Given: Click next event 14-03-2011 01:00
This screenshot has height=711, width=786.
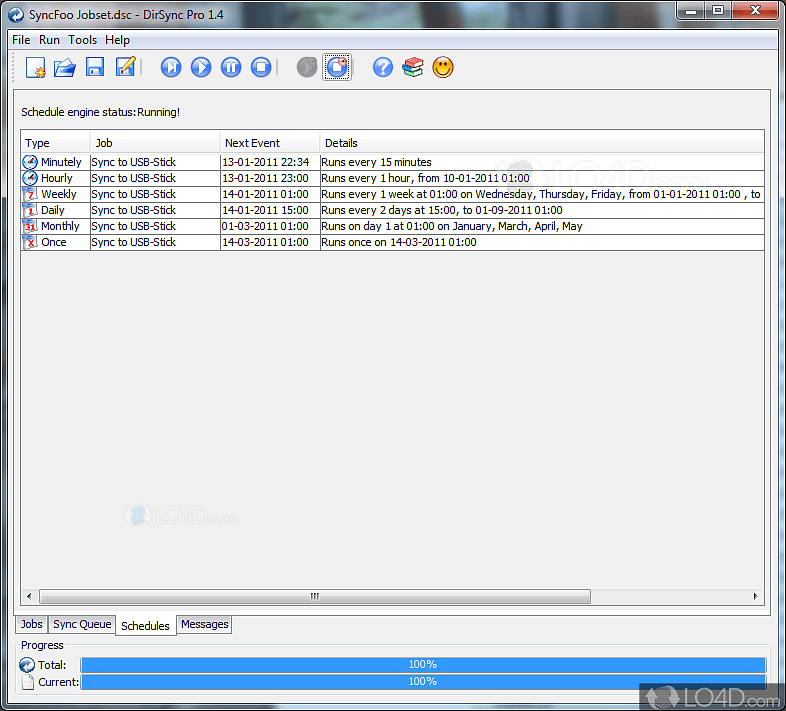Looking at the screenshot, I should tap(270, 242).
